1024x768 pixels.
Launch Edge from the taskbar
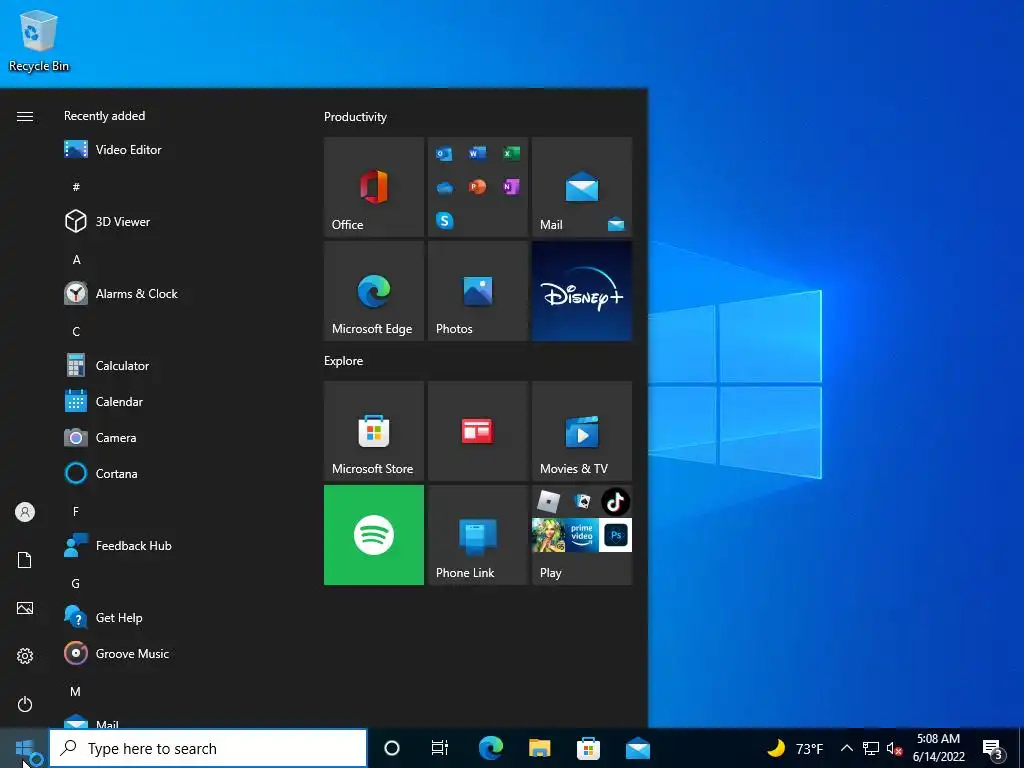pos(490,748)
